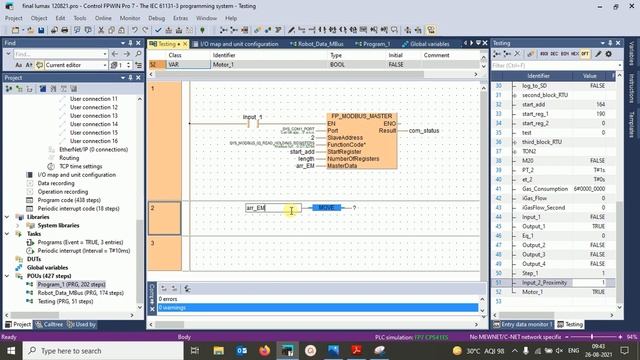640x360 pixels.
Task: Click the arr_EM input field in network 2
Action: point(273,208)
